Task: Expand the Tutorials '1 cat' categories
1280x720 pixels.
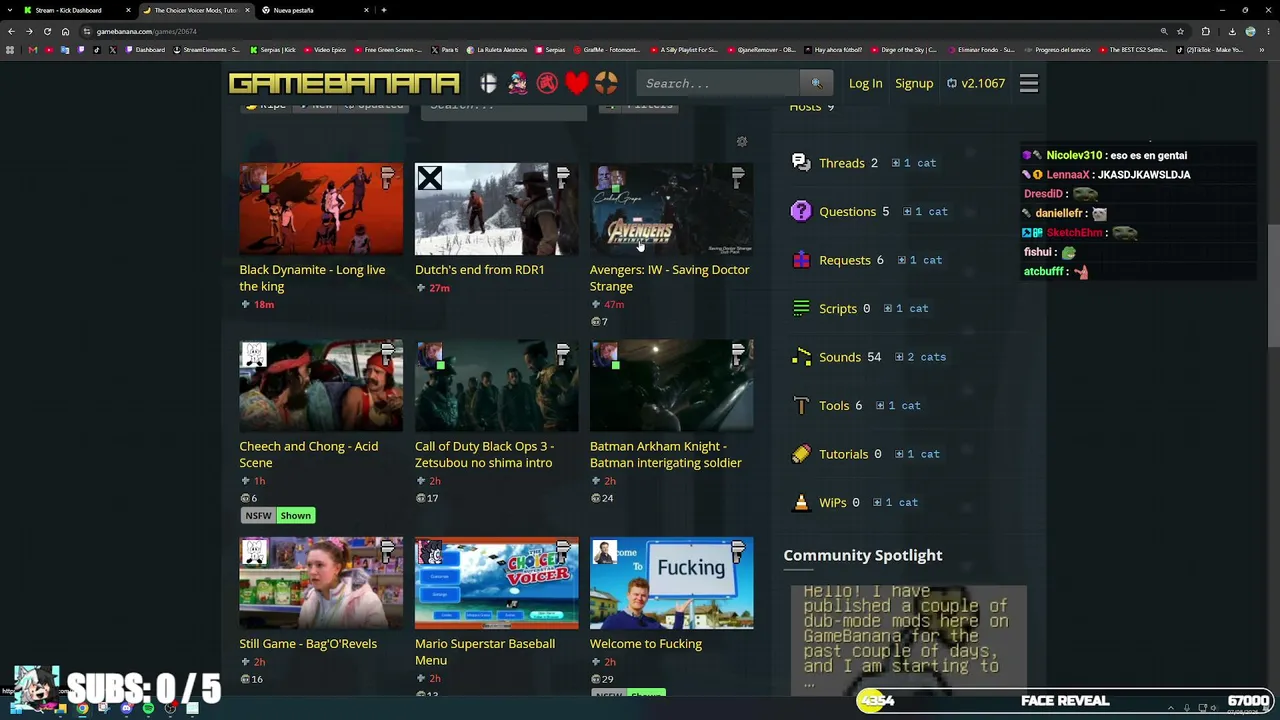Action: 917,454
